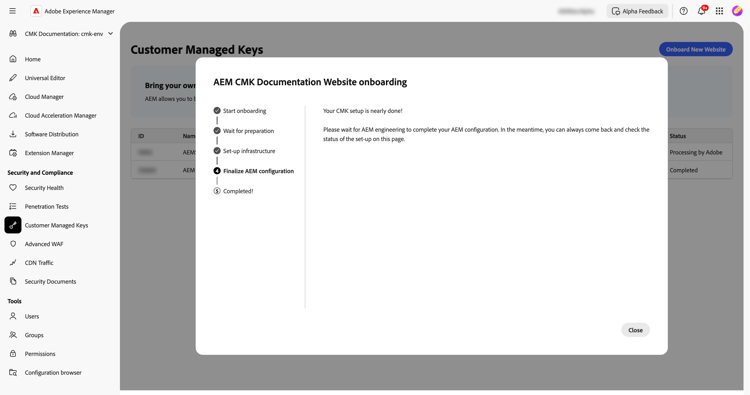This screenshot has width=750, height=395.
Task: Open Penetration Tests page
Action: (46, 207)
